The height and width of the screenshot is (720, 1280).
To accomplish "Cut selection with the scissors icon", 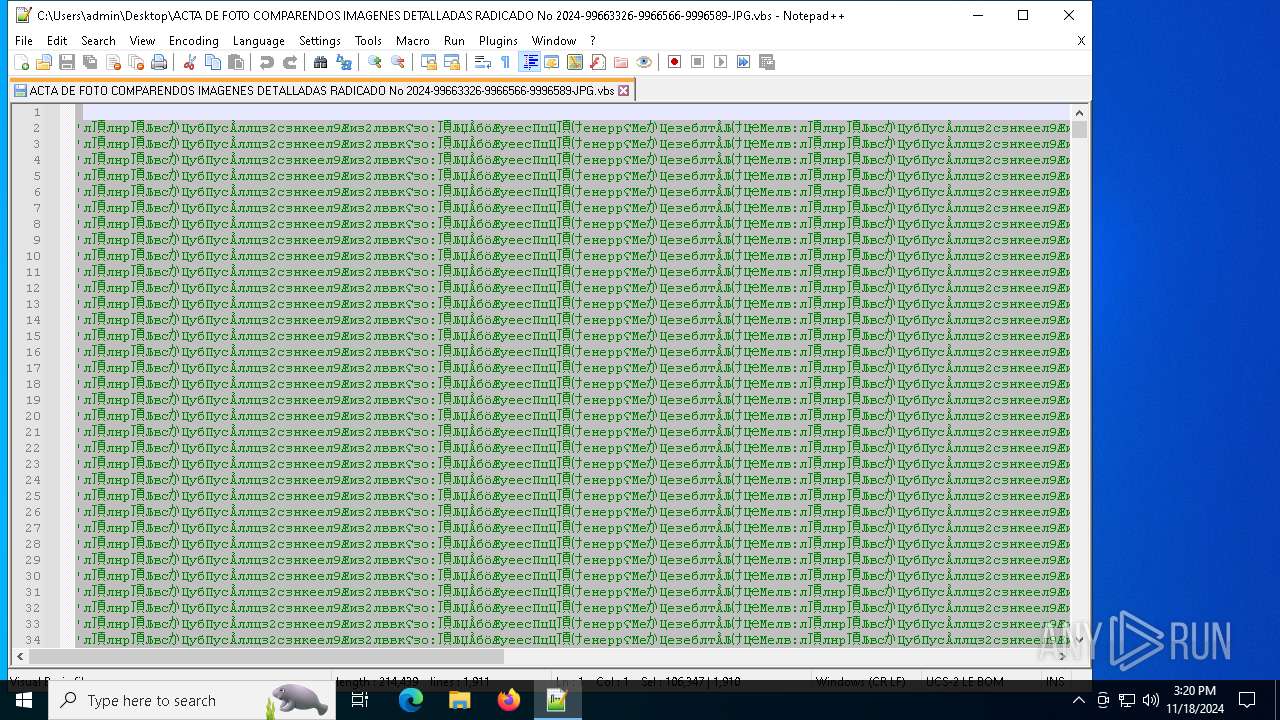I will click(x=190, y=62).
